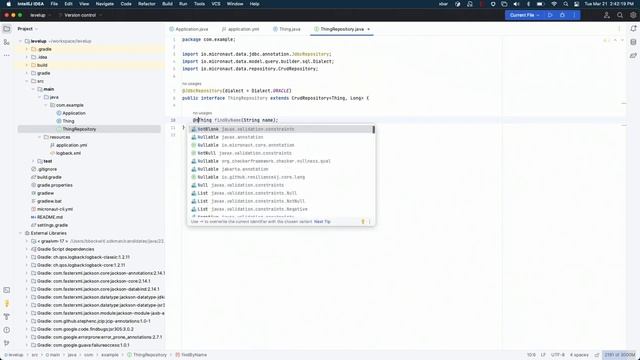Open macOS Control Center icon

(x=576, y=4)
